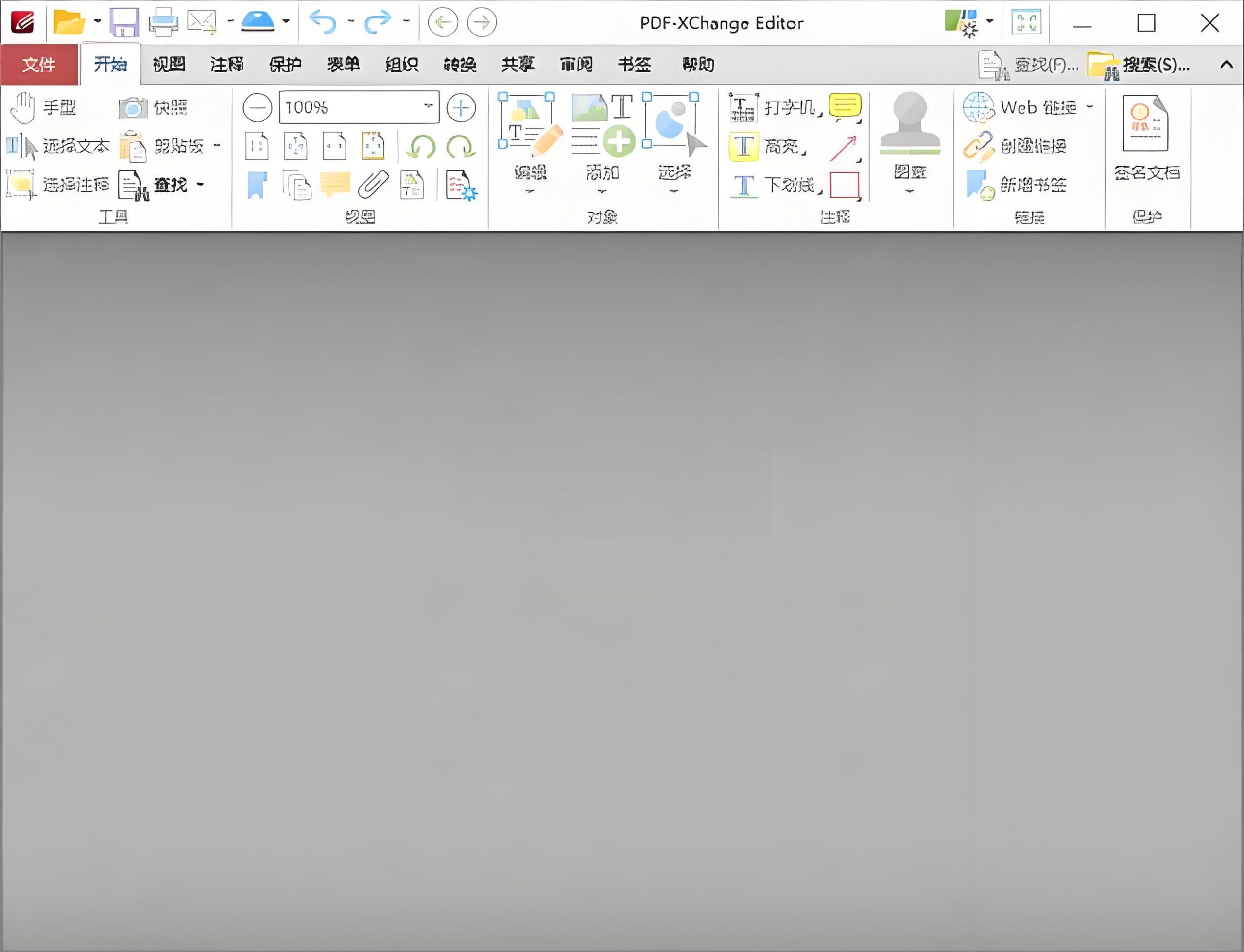Click the yellow sticky note comment icon
The image size is (1244, 952).
(x=844, y=106)
